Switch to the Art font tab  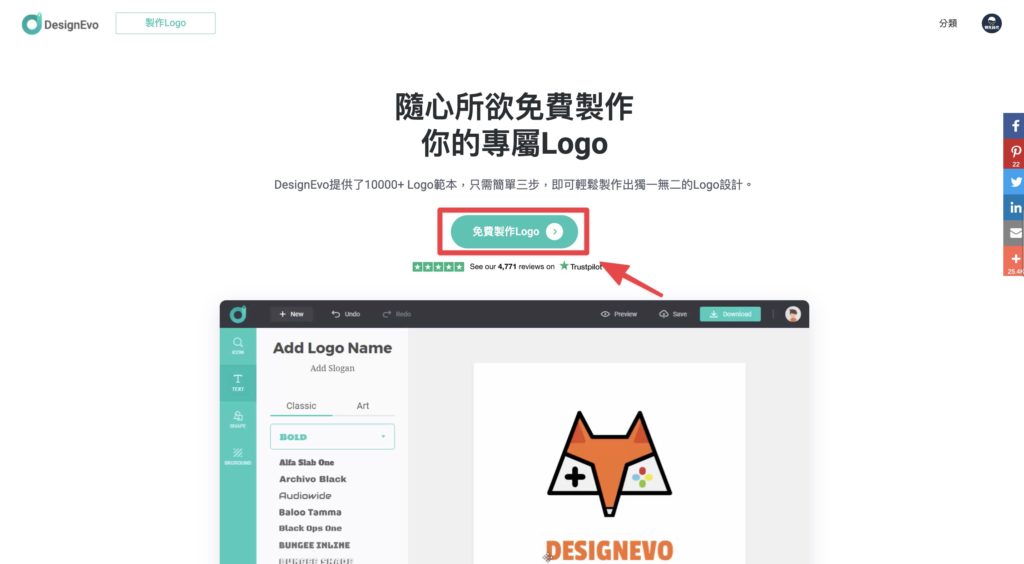coord(363,406)
